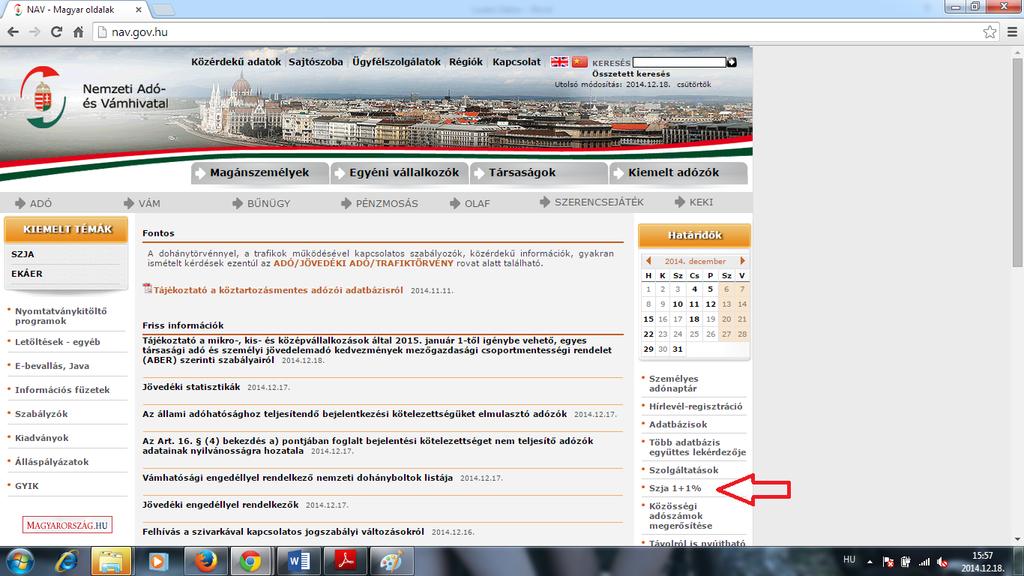Open PDF icon beside köztartozásmentes adózói tájékoztató

[x=147, y=289]
